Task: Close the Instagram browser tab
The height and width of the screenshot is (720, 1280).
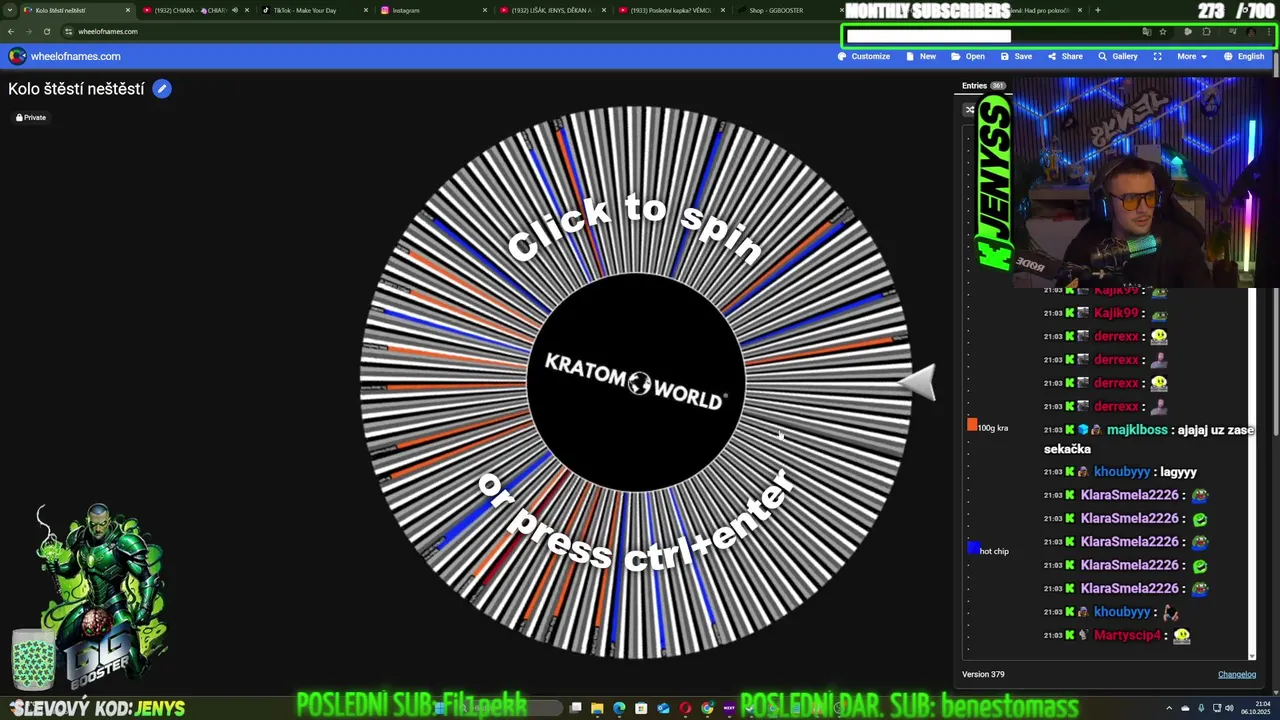Action: click(x=485, y=10)
